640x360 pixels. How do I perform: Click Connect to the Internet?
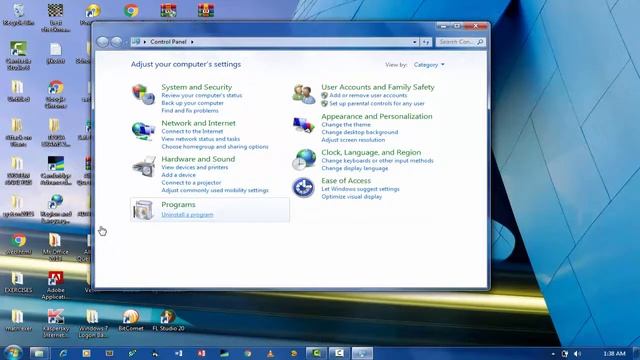[x=192, y=131]
